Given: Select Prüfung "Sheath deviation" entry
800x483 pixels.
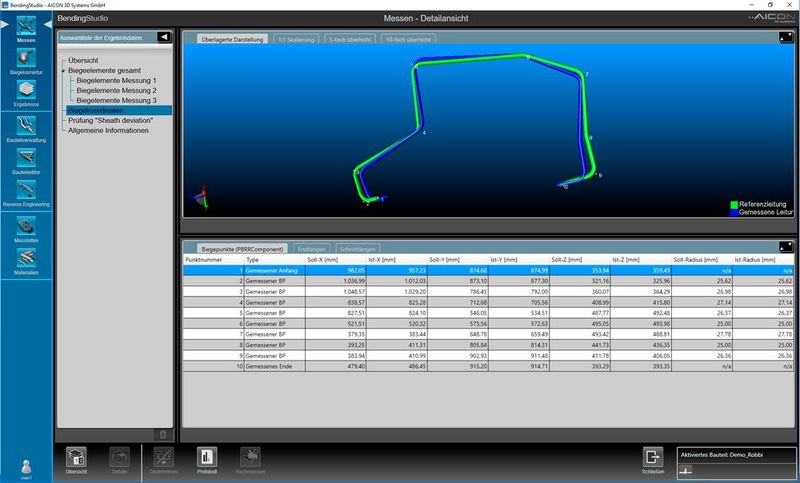Looking at the screenshot, I should (111, 120).
